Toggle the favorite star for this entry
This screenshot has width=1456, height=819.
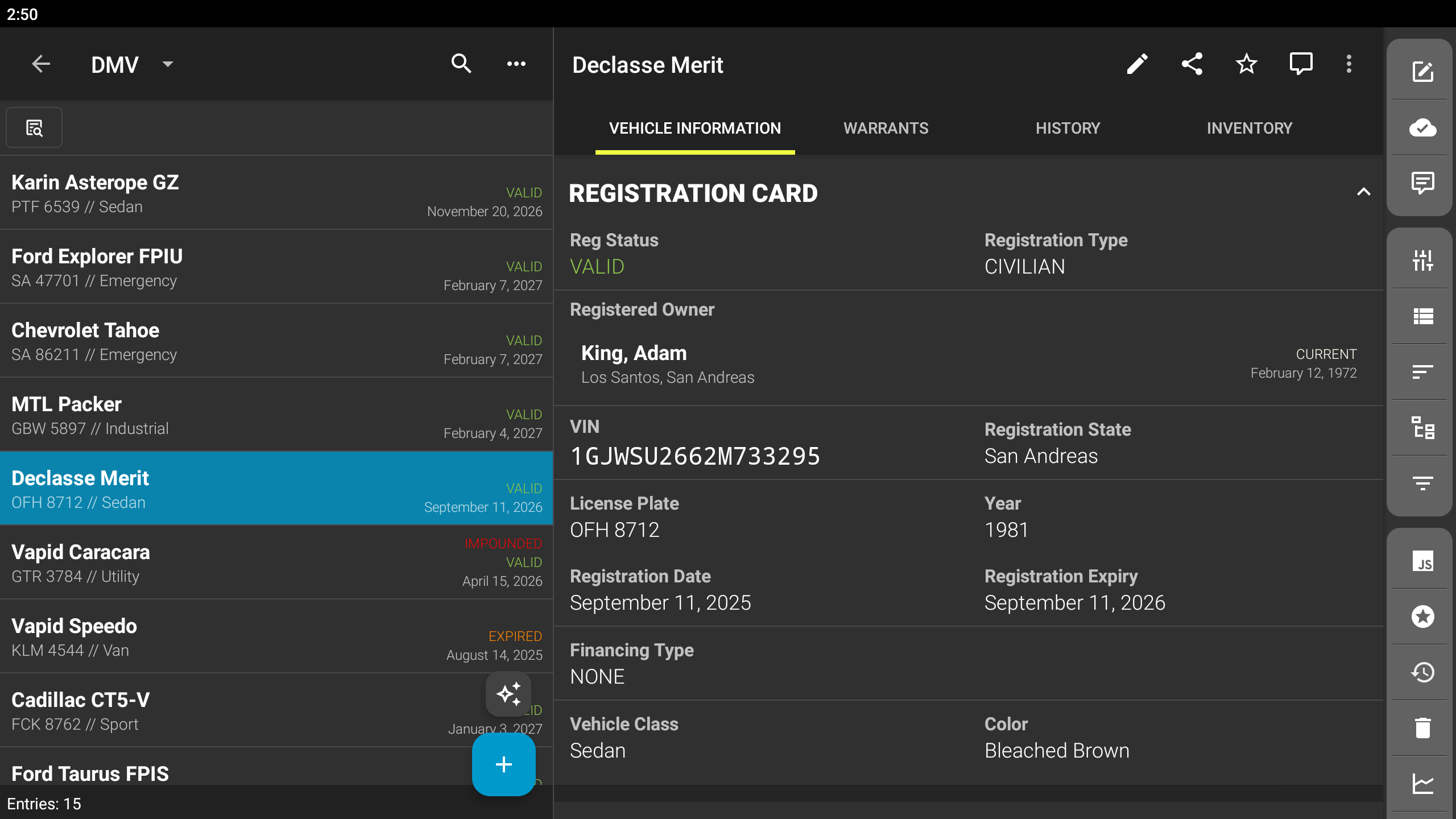[x=1246, y=64]
